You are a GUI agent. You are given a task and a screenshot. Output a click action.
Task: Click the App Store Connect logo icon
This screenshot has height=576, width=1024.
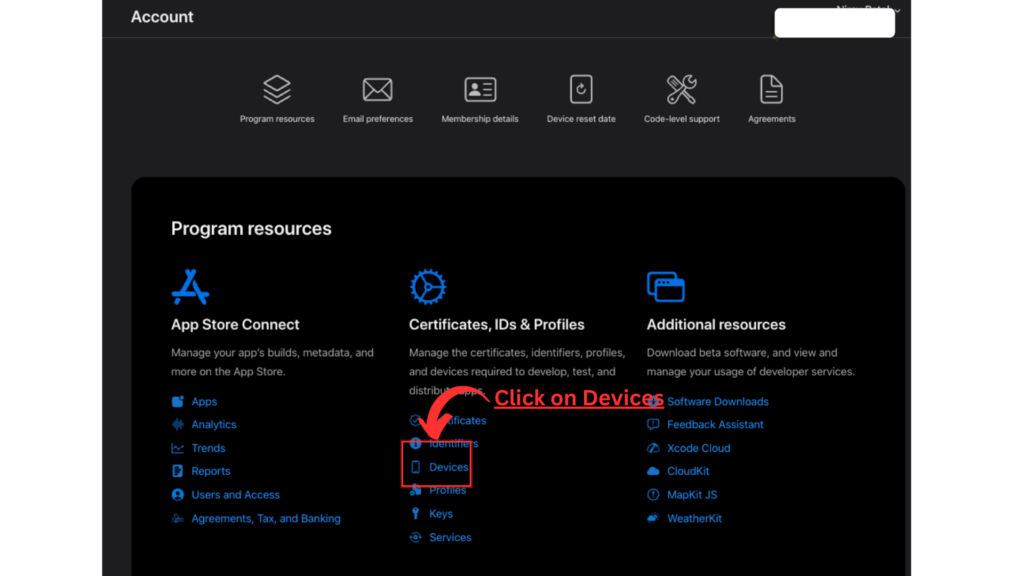(190, 287)
